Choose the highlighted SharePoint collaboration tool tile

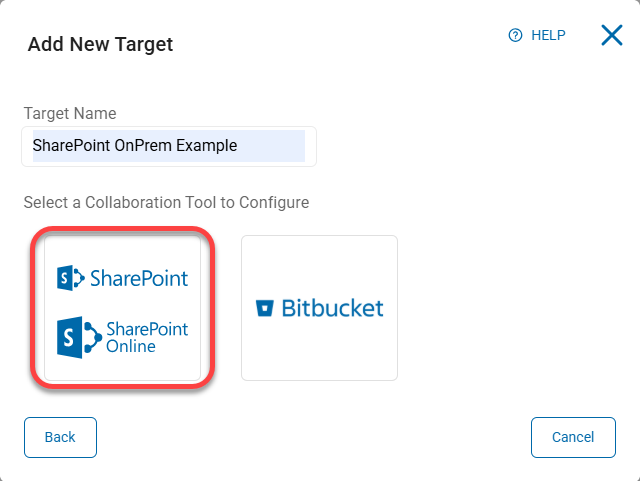point(122,307)
